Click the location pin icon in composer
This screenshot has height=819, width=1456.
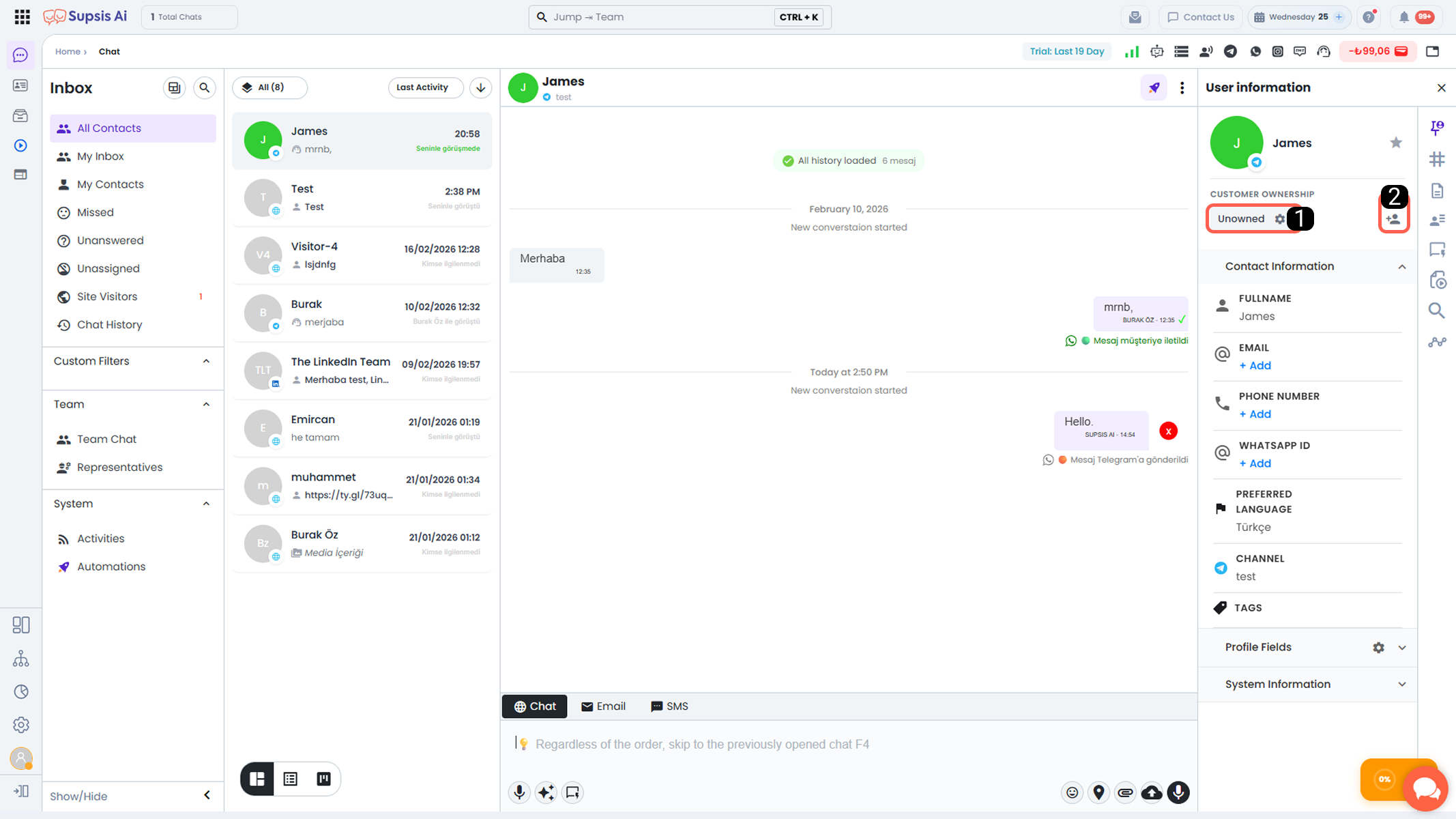coord(1098,792)
